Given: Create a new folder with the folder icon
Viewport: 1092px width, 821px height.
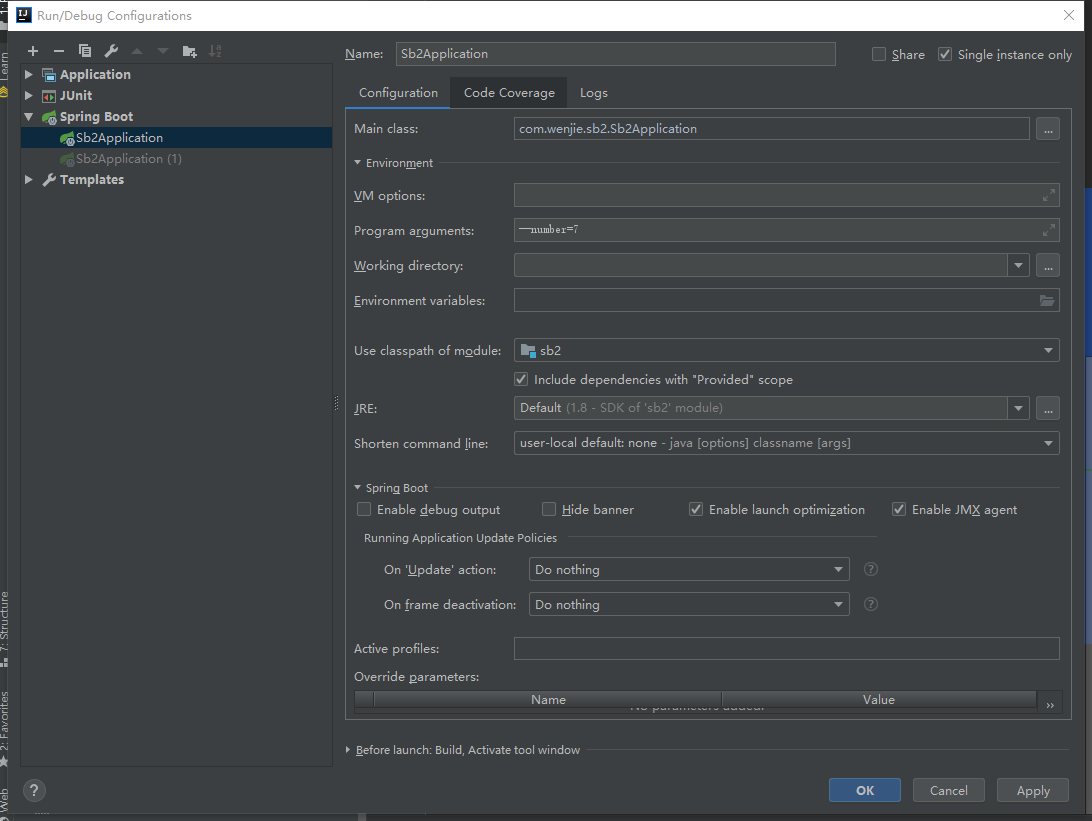Looking at the screenshot, I should point(189,51).
